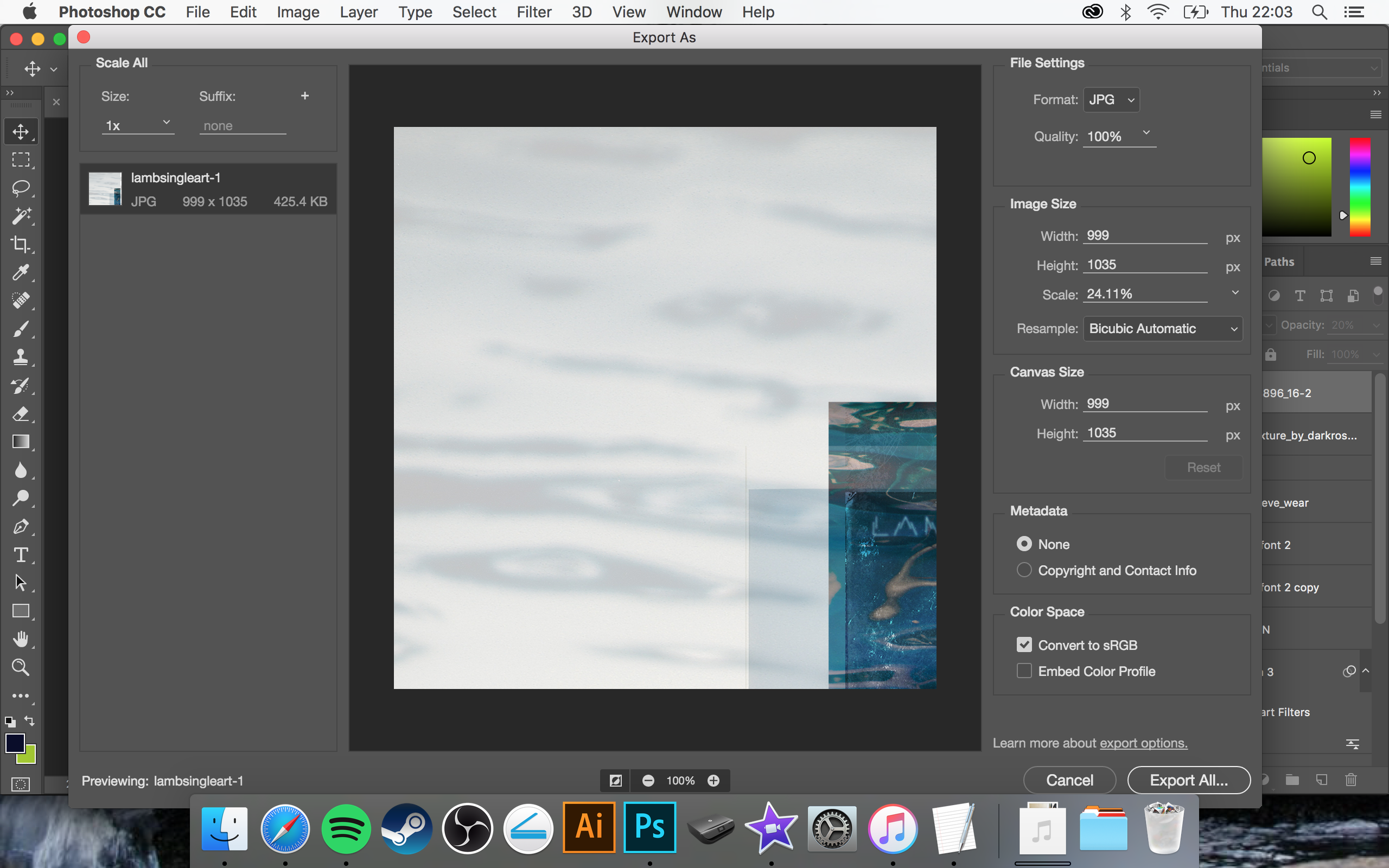Screen dimensions: 1389x868
Task: Click Cancel to dismiss Export As
Action: [x=1069, y=781]
